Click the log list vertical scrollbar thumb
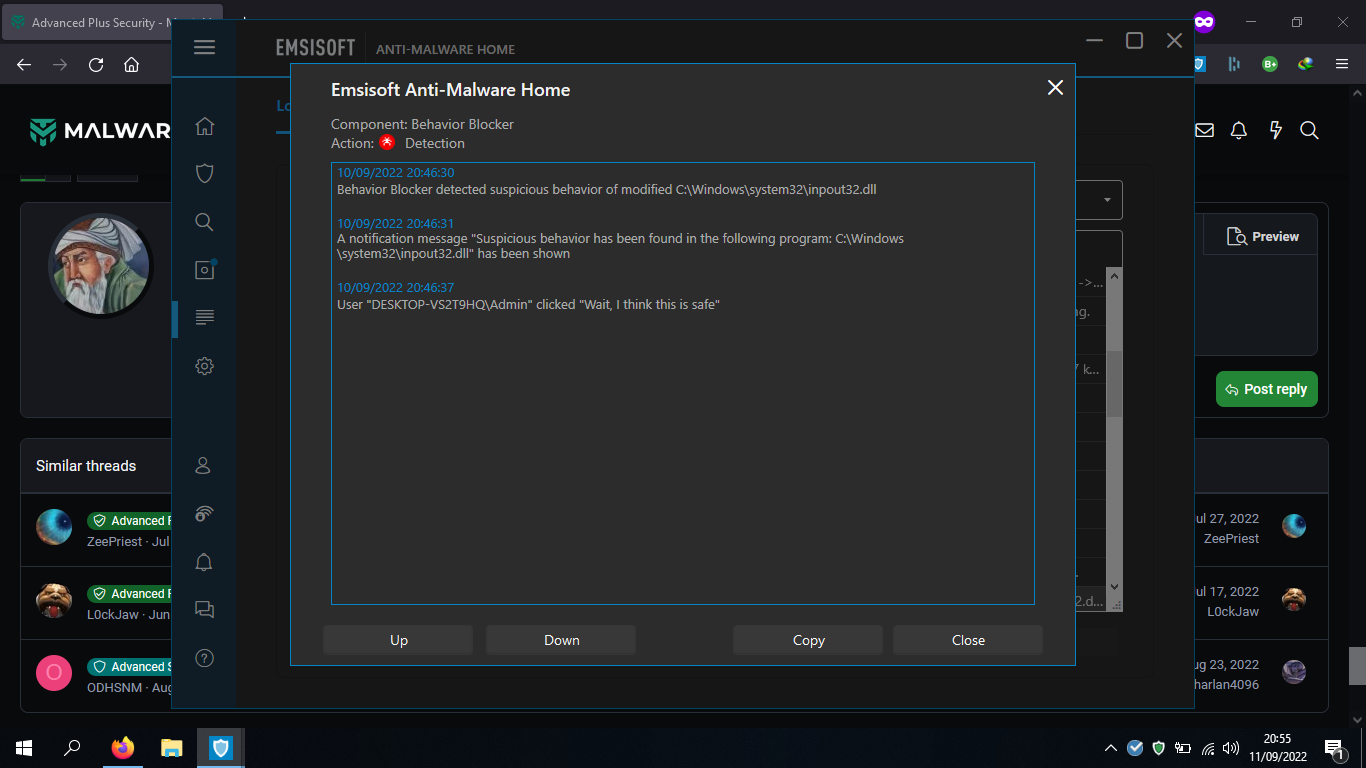The image size is (1366, 768). 1115,385
